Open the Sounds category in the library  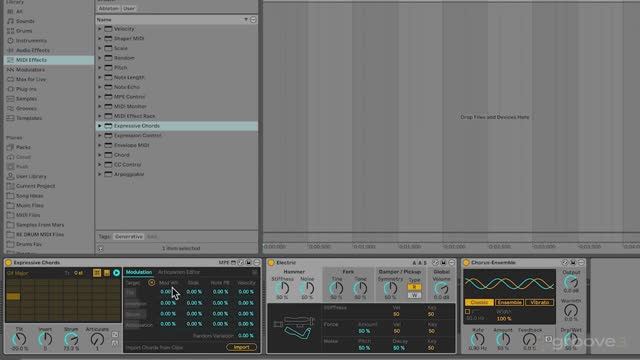(25, 21)
